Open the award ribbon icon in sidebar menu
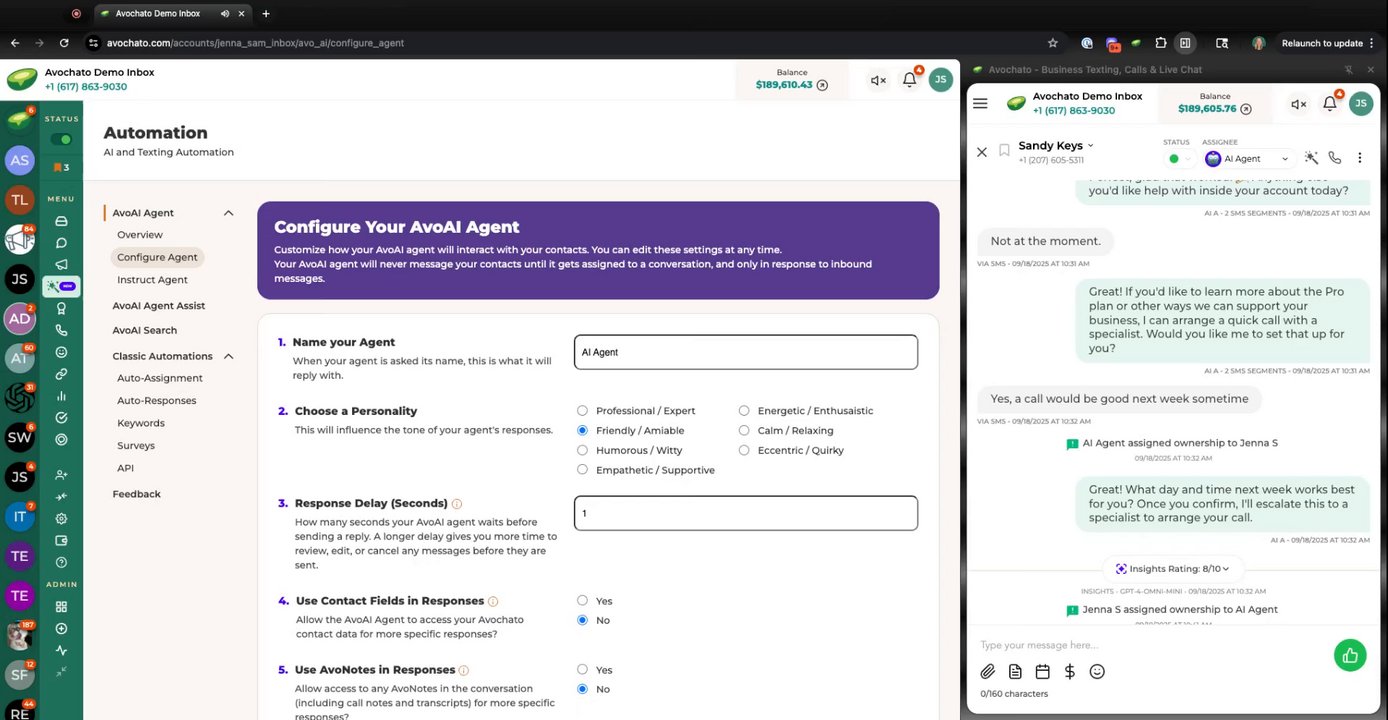 pos(61,309)
